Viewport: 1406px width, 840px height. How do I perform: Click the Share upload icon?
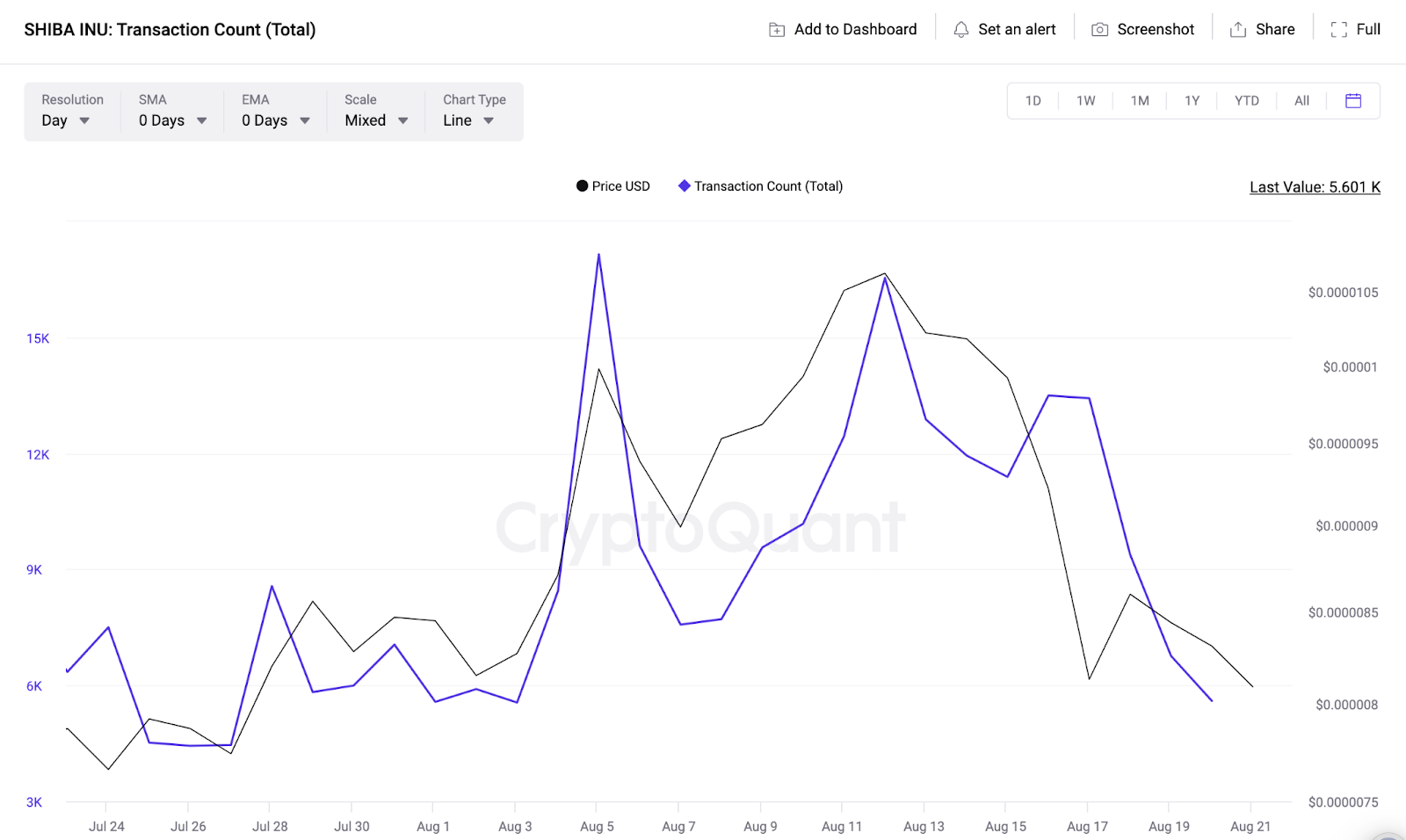pos(1238,30)
